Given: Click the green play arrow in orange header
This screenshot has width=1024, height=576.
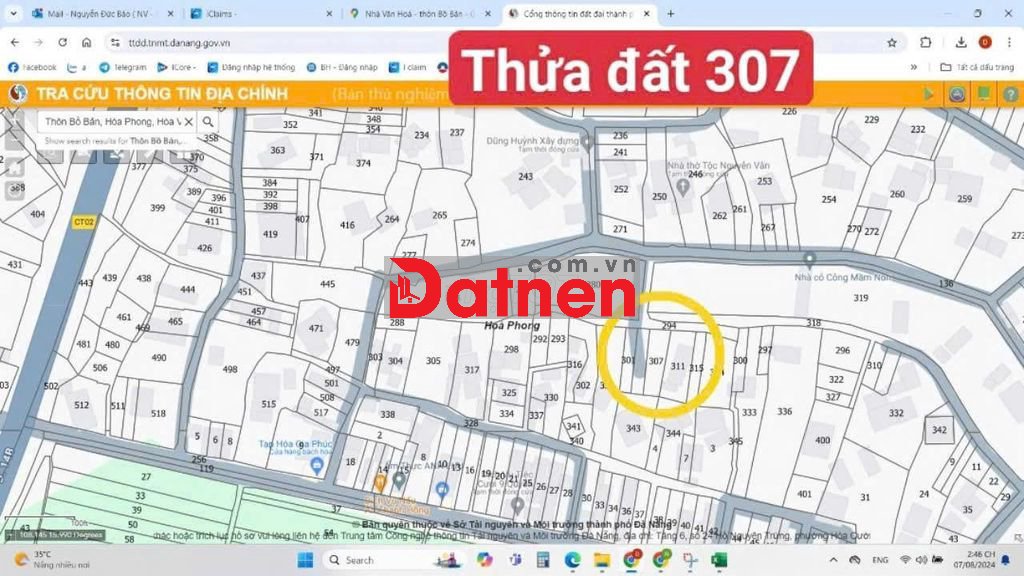Looking at the screenshot, I should (x=930, y=94).
